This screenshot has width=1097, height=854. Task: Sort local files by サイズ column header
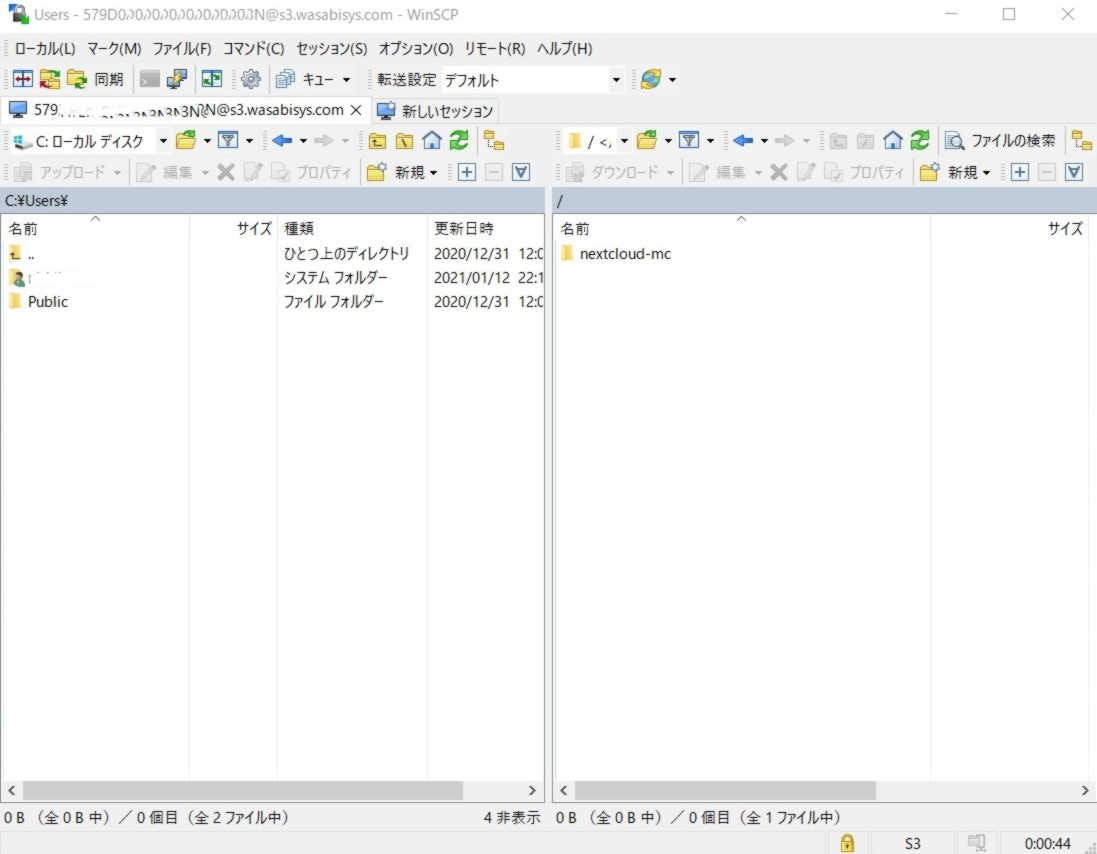[x=233, y=229]
